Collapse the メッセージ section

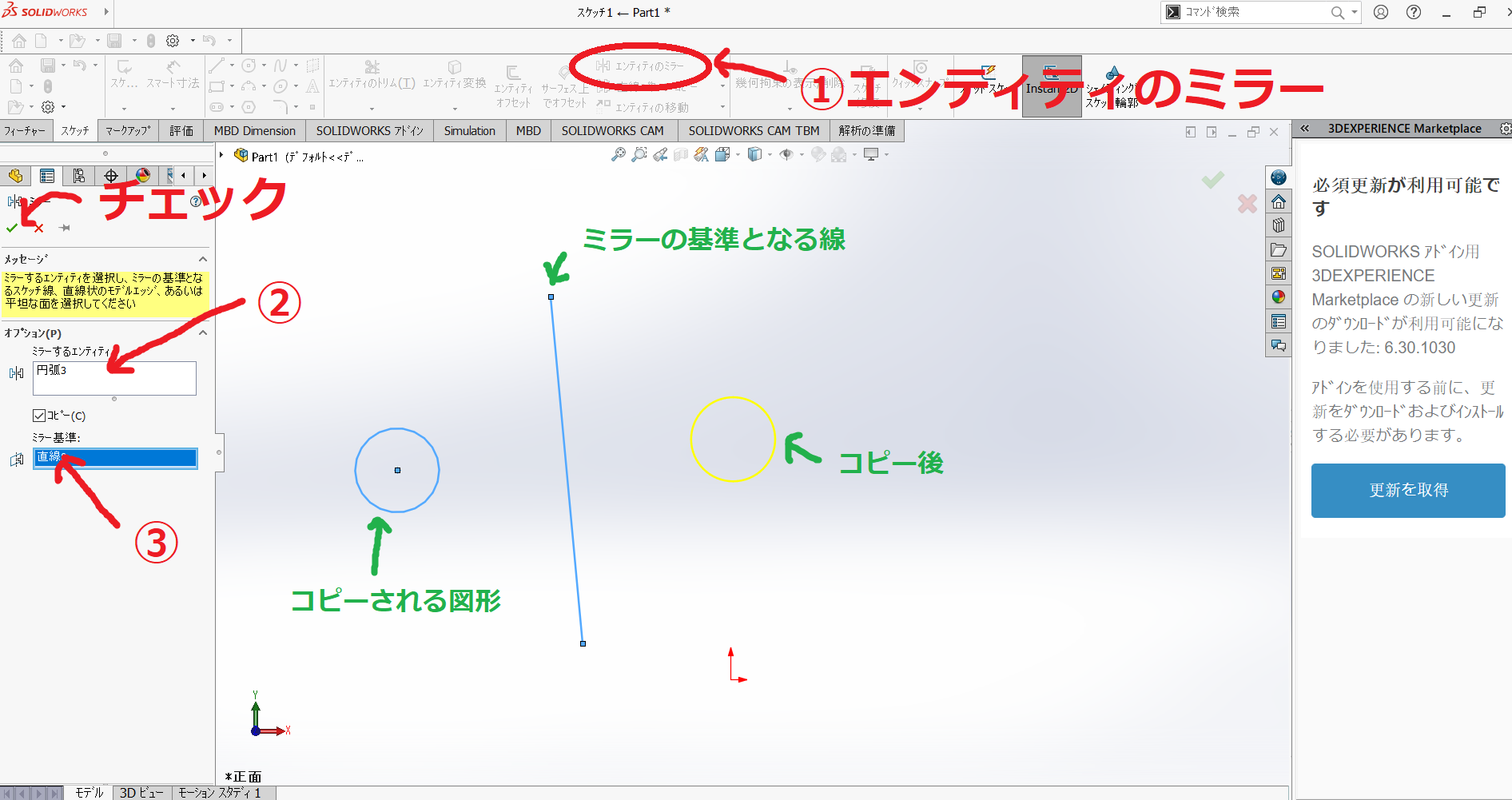click(x=203, y=260)
